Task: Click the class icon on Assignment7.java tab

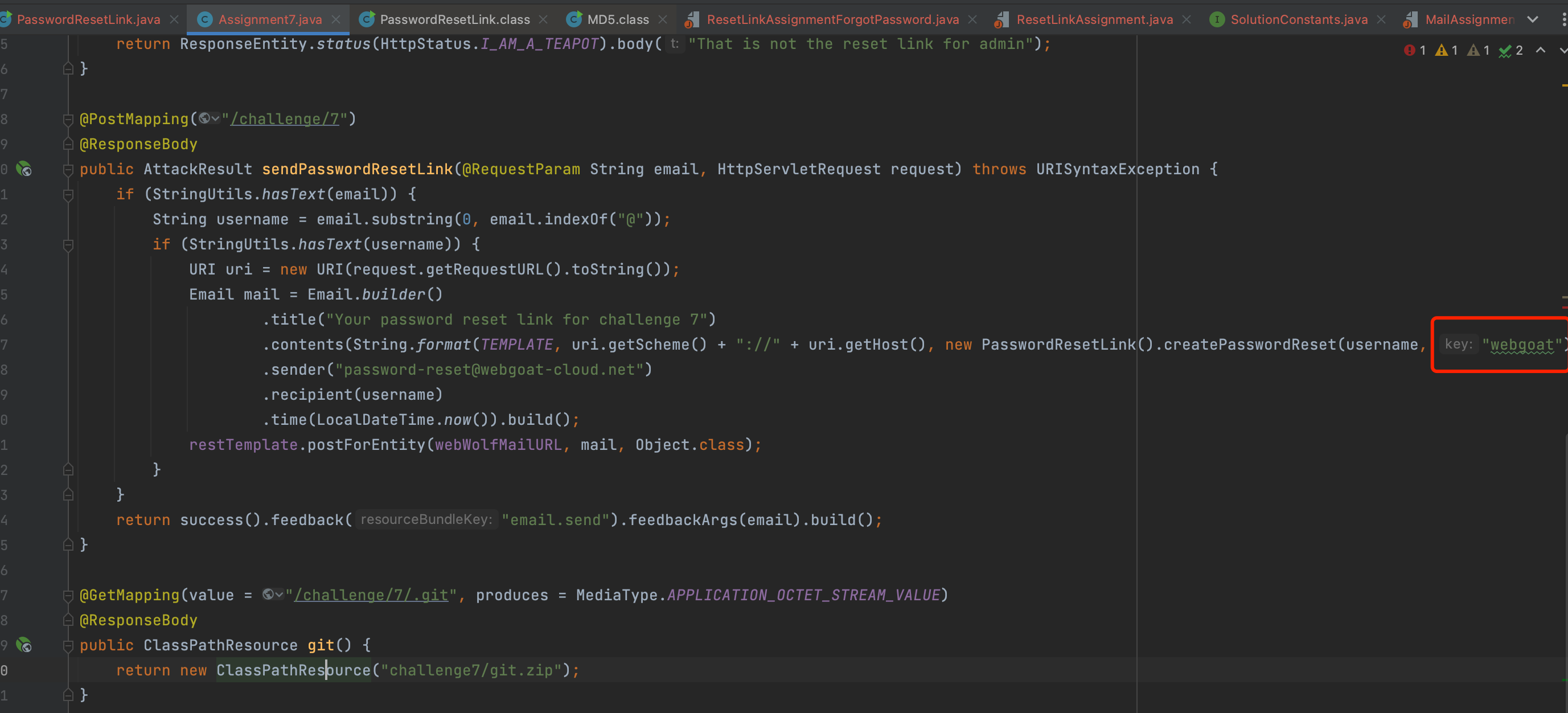Action: [205, 19]
